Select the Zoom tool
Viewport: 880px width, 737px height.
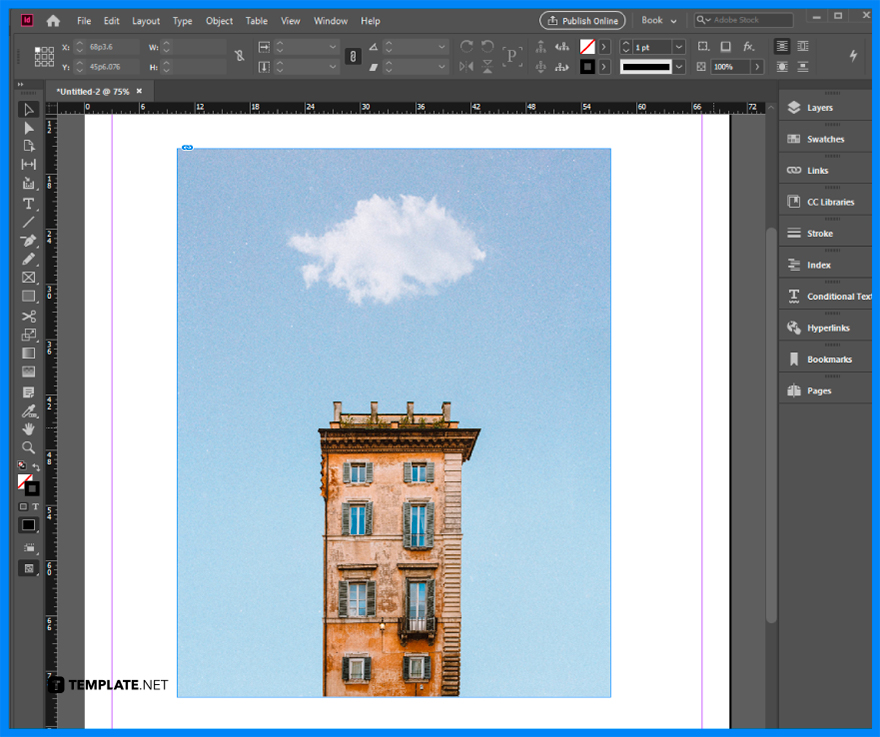28,446
